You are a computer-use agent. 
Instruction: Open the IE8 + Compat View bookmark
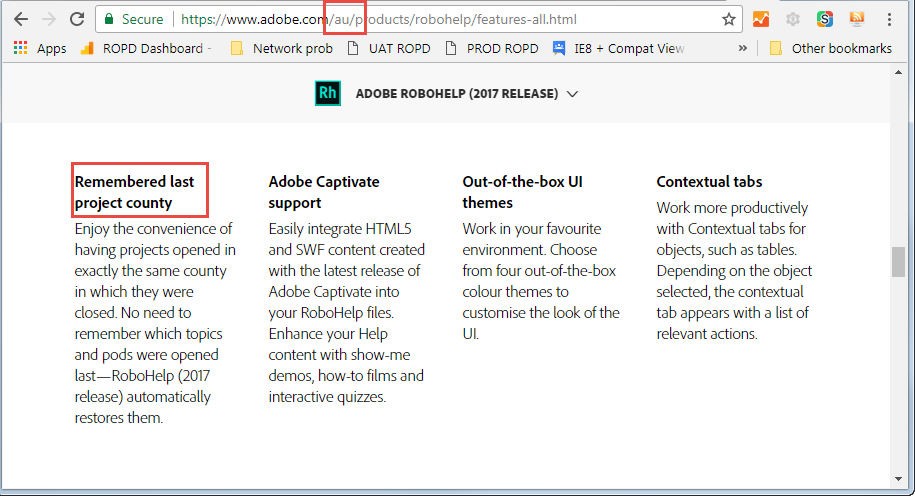pos(619,48)
